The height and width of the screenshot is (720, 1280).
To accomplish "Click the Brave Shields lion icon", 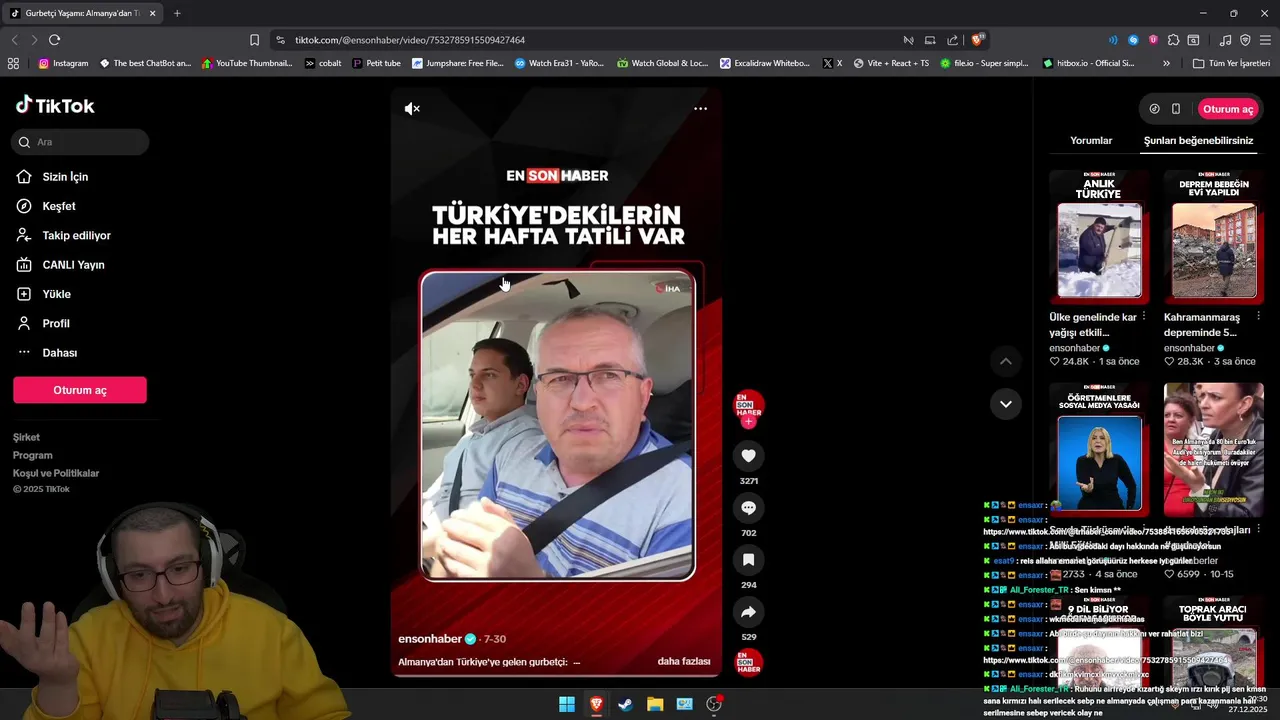I will pos(977,40).
